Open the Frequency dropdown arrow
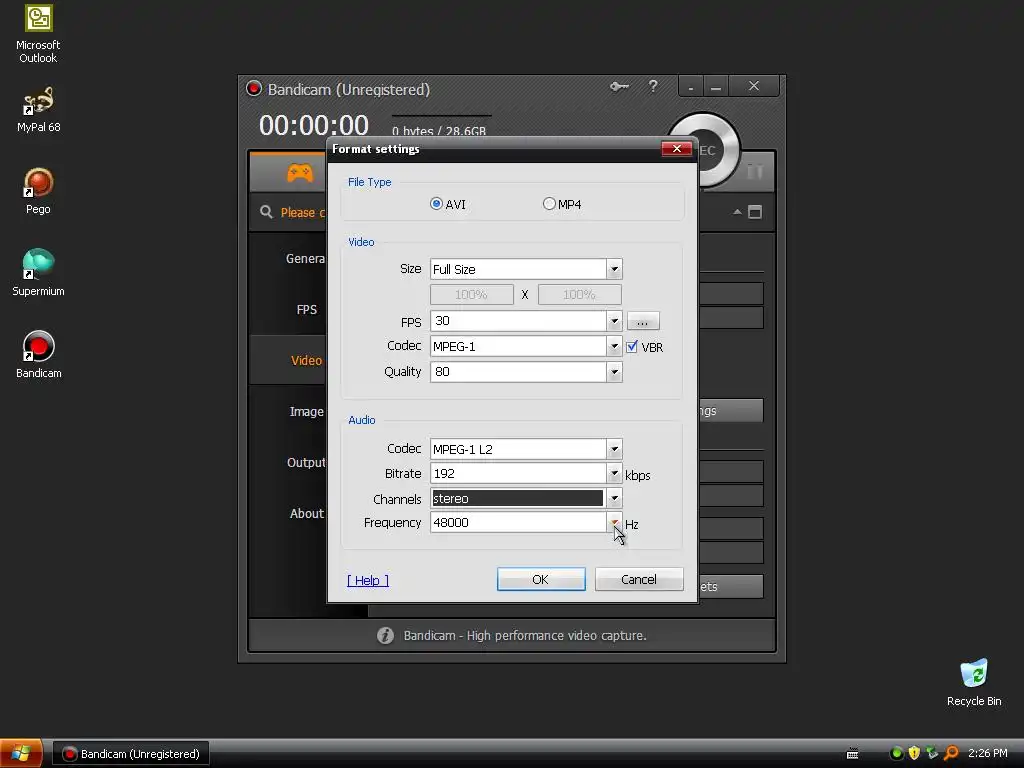The height and width of the screenshot is (768, 1024). point(614,522)
